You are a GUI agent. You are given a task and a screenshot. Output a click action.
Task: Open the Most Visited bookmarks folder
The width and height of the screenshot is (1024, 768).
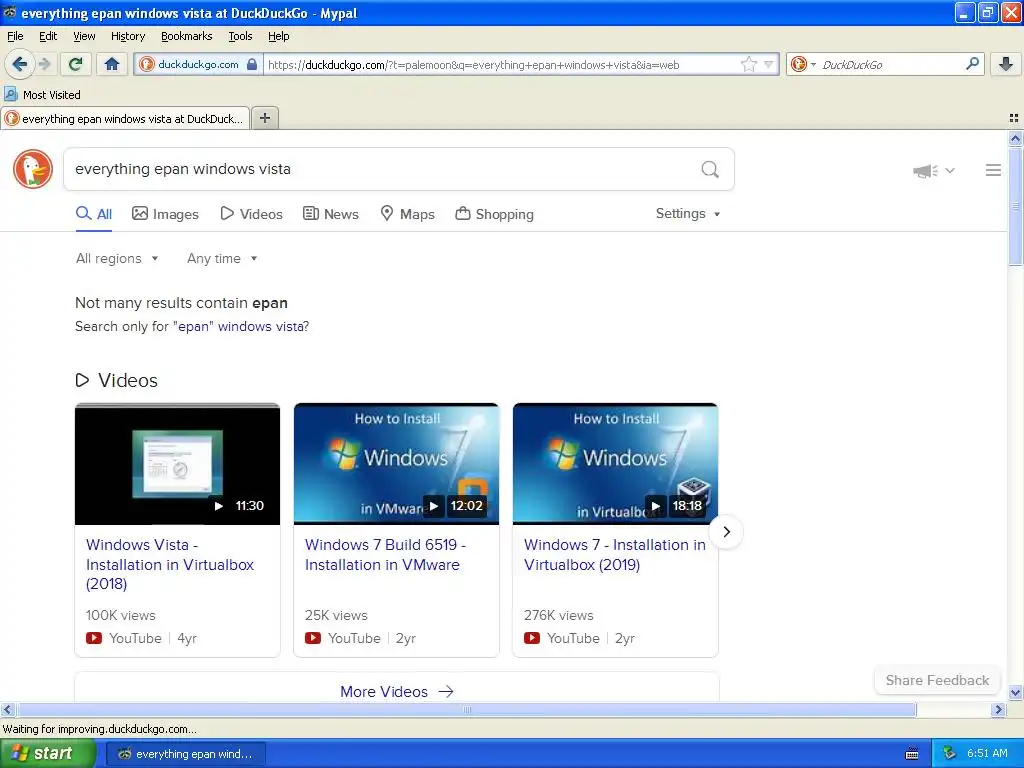point(42,95)
